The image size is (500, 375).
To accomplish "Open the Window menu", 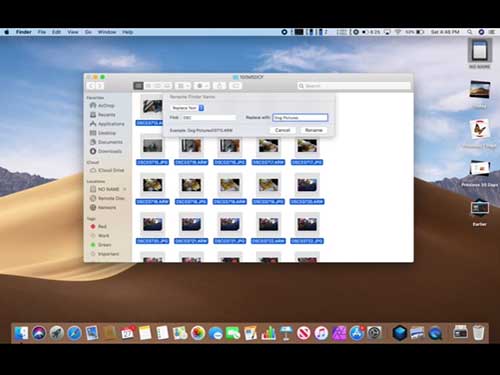I will (x=107, y=32).
